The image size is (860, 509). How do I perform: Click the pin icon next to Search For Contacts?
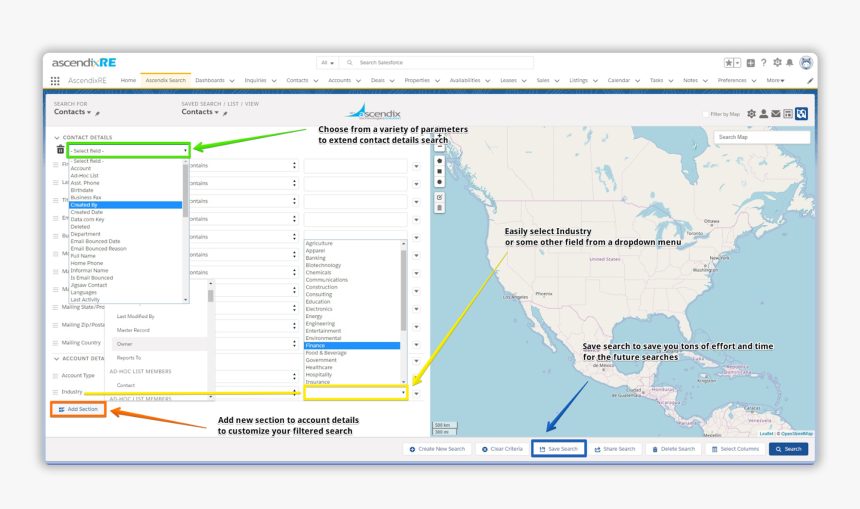pos(98,114)
